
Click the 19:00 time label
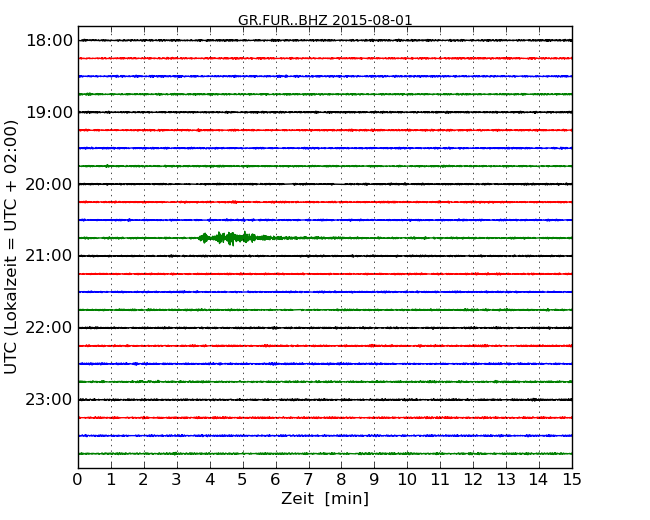coord(49,112)
